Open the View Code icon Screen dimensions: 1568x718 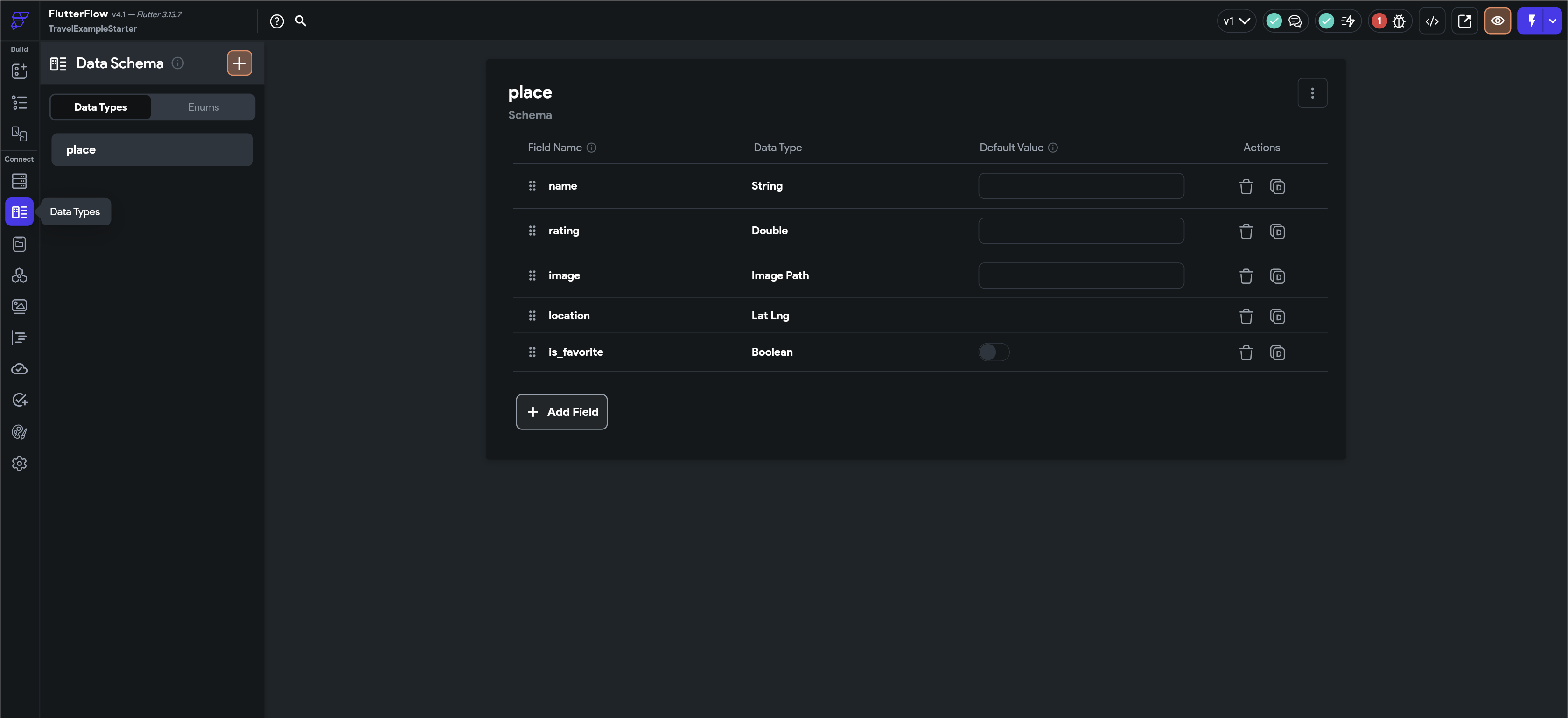coord(1432,21)
